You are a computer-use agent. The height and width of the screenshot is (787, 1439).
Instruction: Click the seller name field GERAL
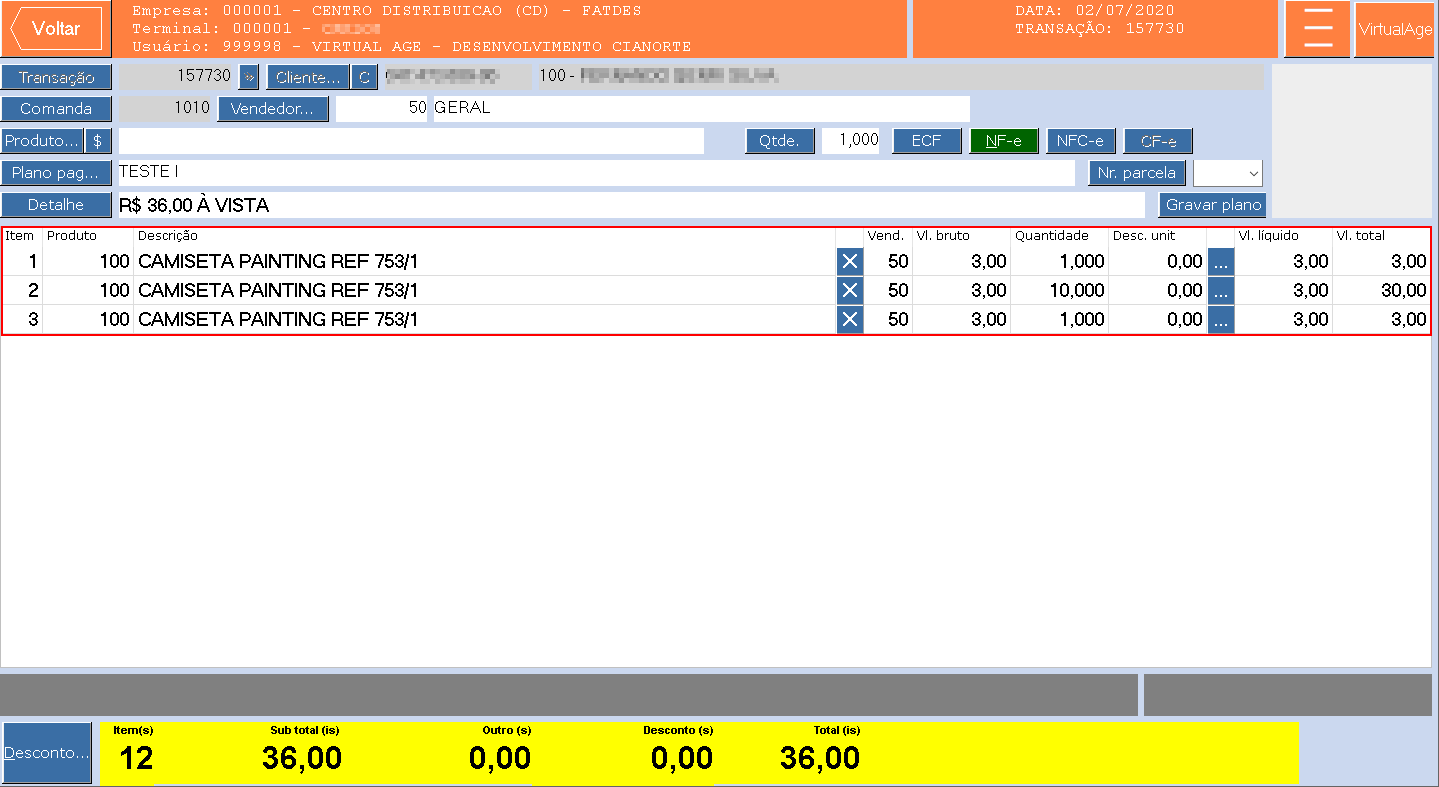700,108
